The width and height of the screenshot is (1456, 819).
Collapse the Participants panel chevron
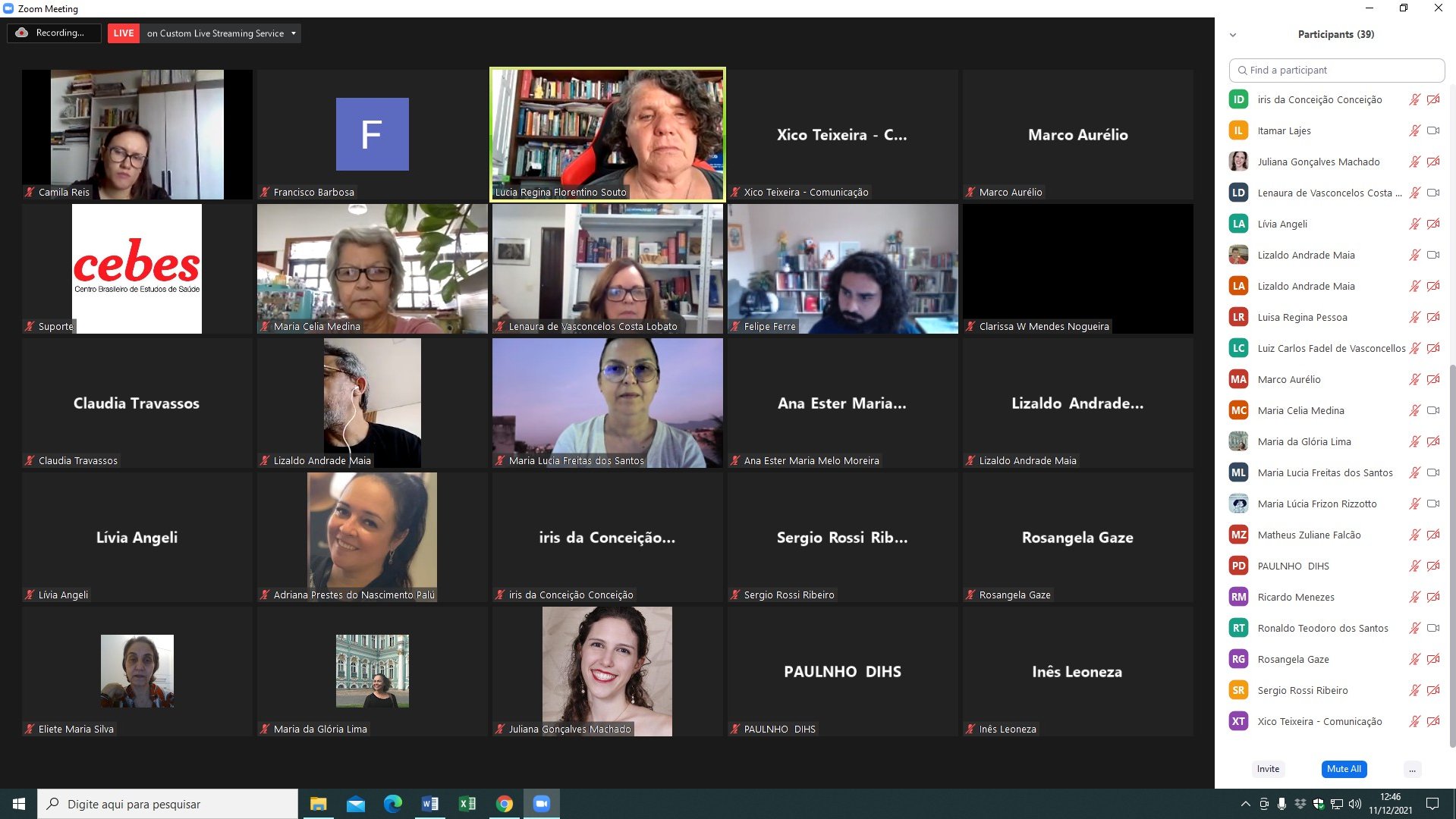1233,35
